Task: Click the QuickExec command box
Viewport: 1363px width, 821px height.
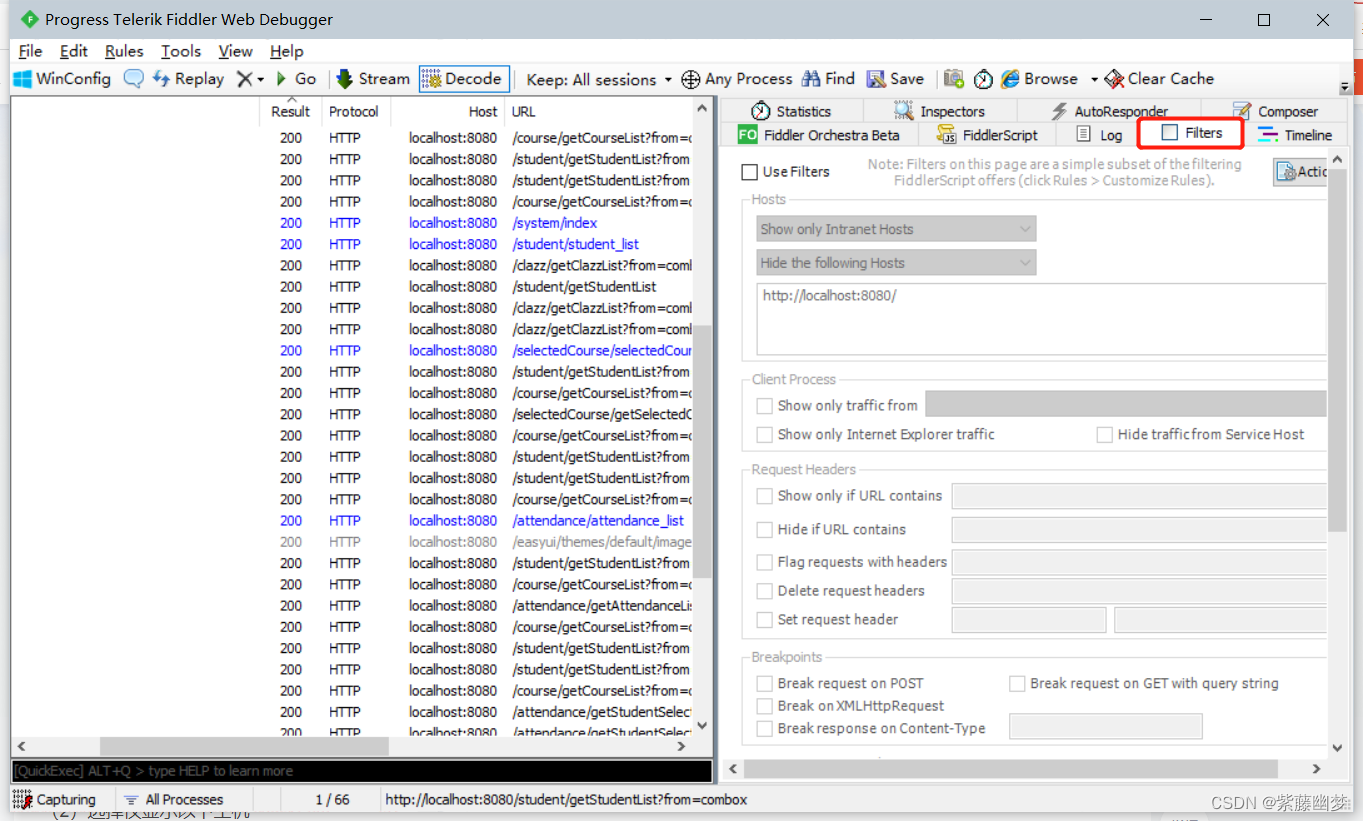Action: point(362,771)
